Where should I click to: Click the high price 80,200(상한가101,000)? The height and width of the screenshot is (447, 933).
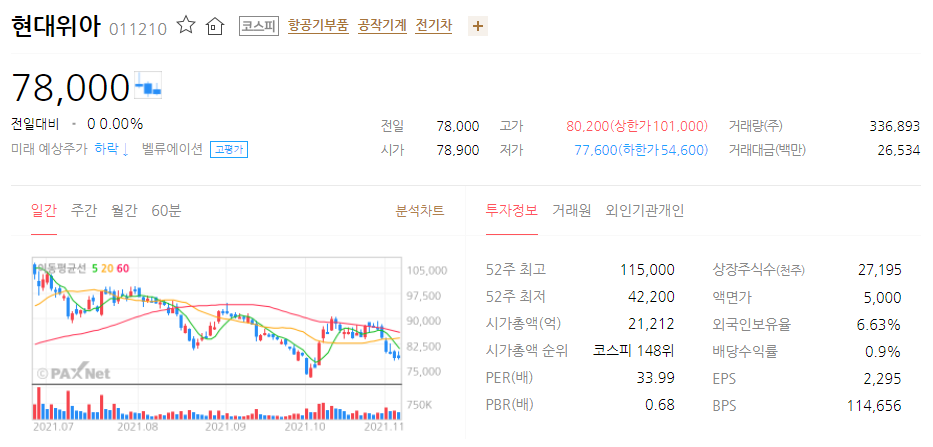(x=637, y=126)
